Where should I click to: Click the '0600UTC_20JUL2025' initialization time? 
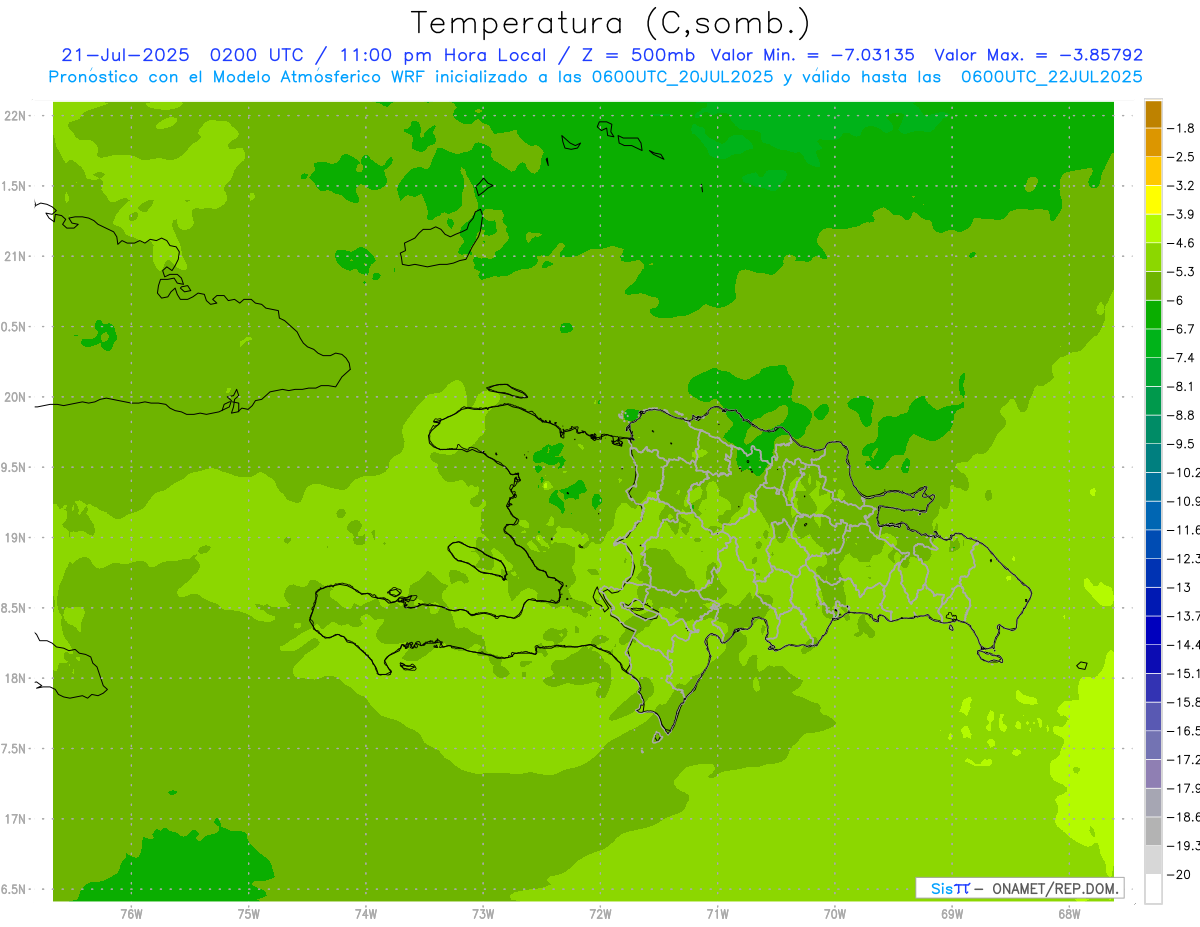point(681,76)
